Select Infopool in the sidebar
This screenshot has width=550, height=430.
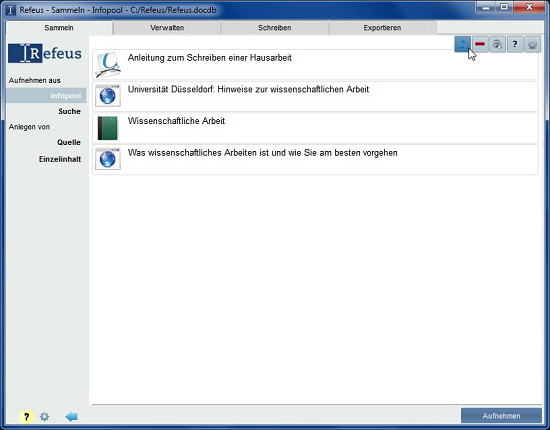(x=46, y=95)
